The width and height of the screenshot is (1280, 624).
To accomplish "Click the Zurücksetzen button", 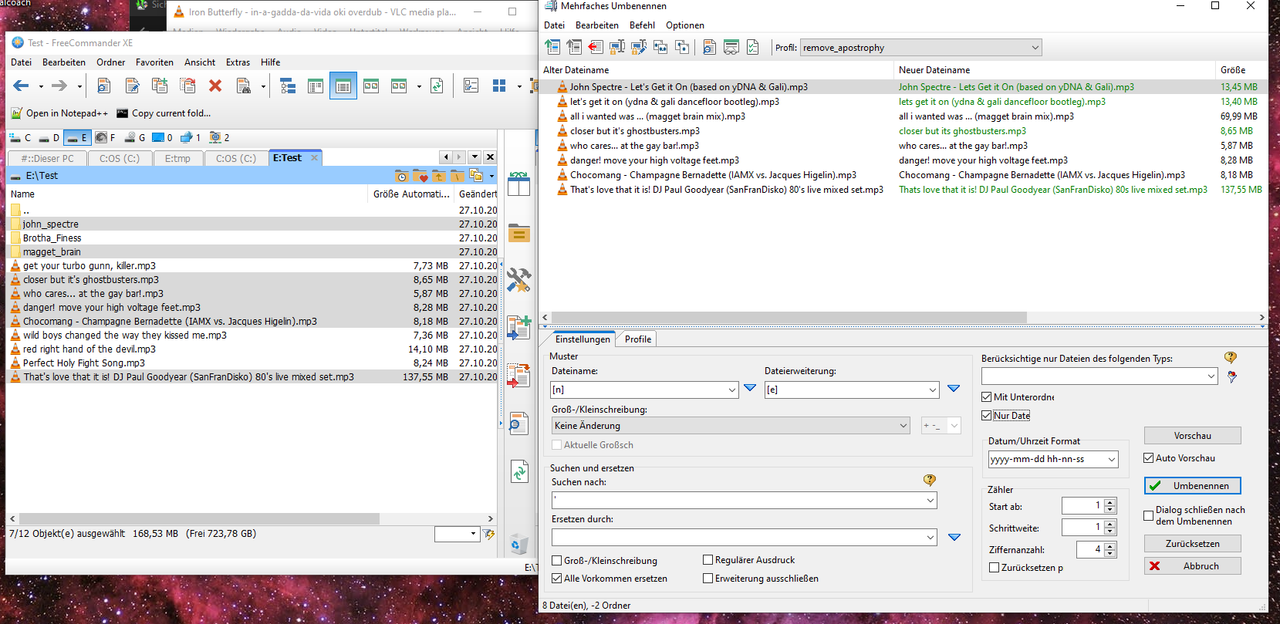I will 1192,544.
